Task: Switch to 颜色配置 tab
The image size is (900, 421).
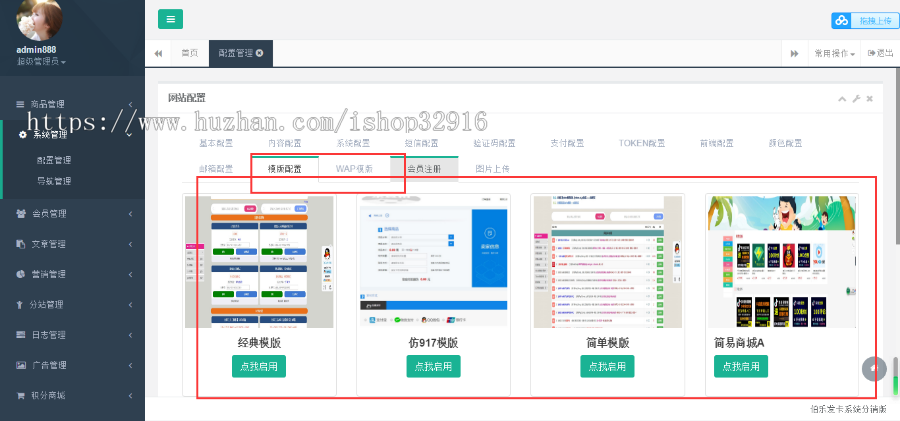Action: click(785, 144)
